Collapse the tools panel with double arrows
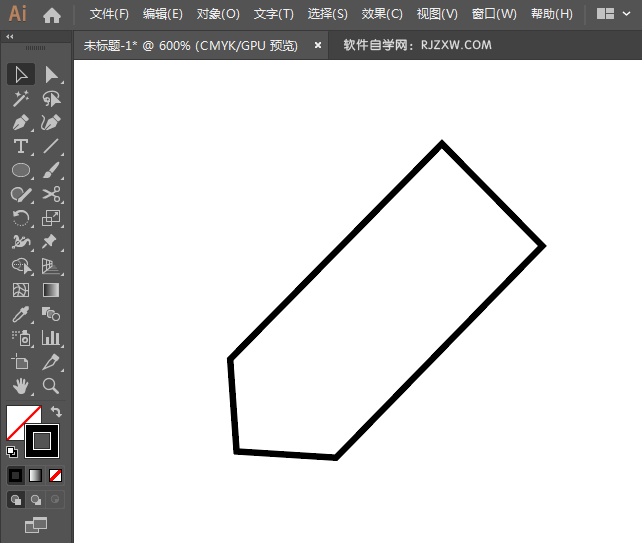The width and height of the screenshot is (642, 543). pyautogui.click(x=10, y=36)
